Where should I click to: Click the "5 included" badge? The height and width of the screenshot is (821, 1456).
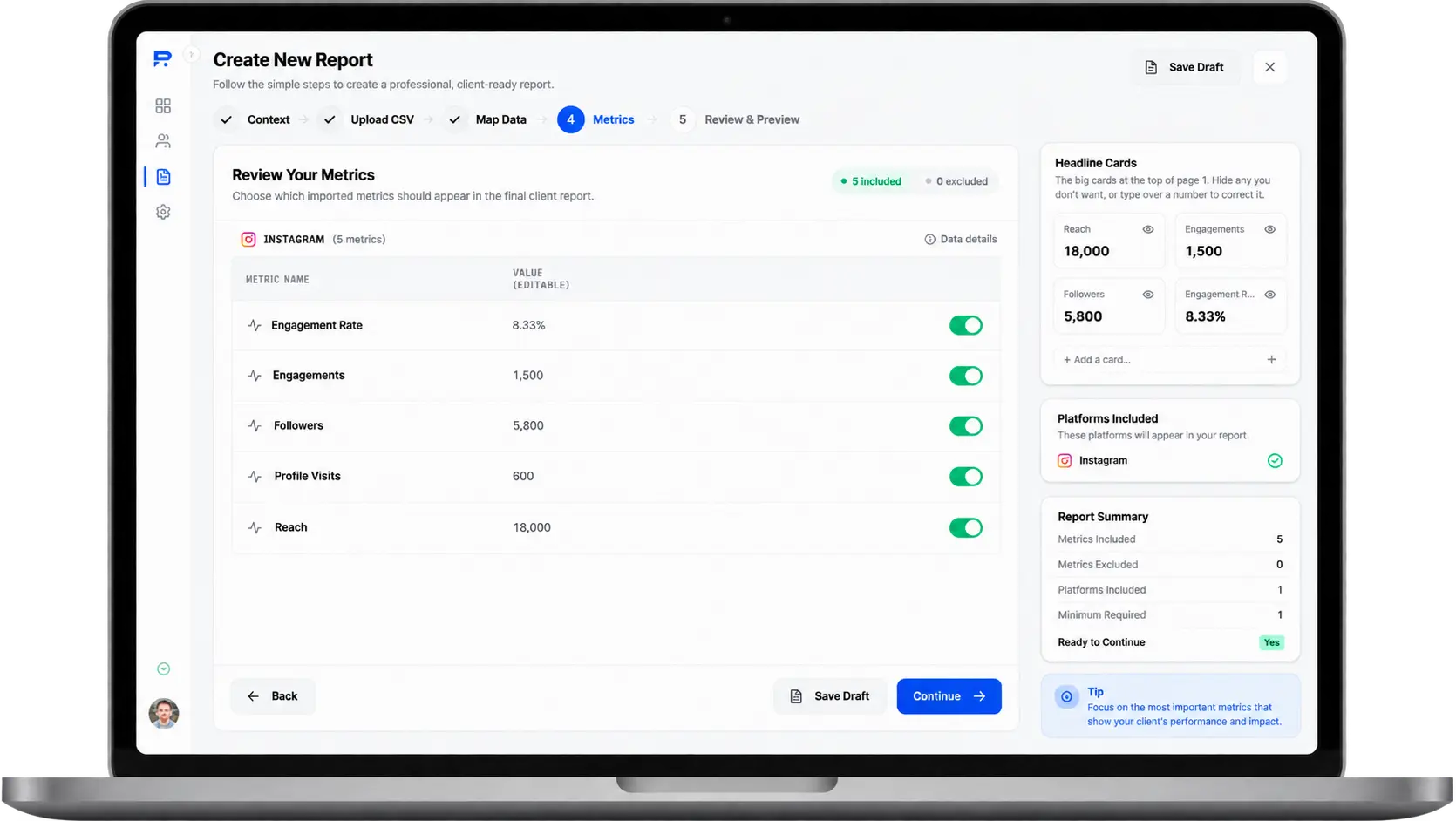(x=870, y=181)
